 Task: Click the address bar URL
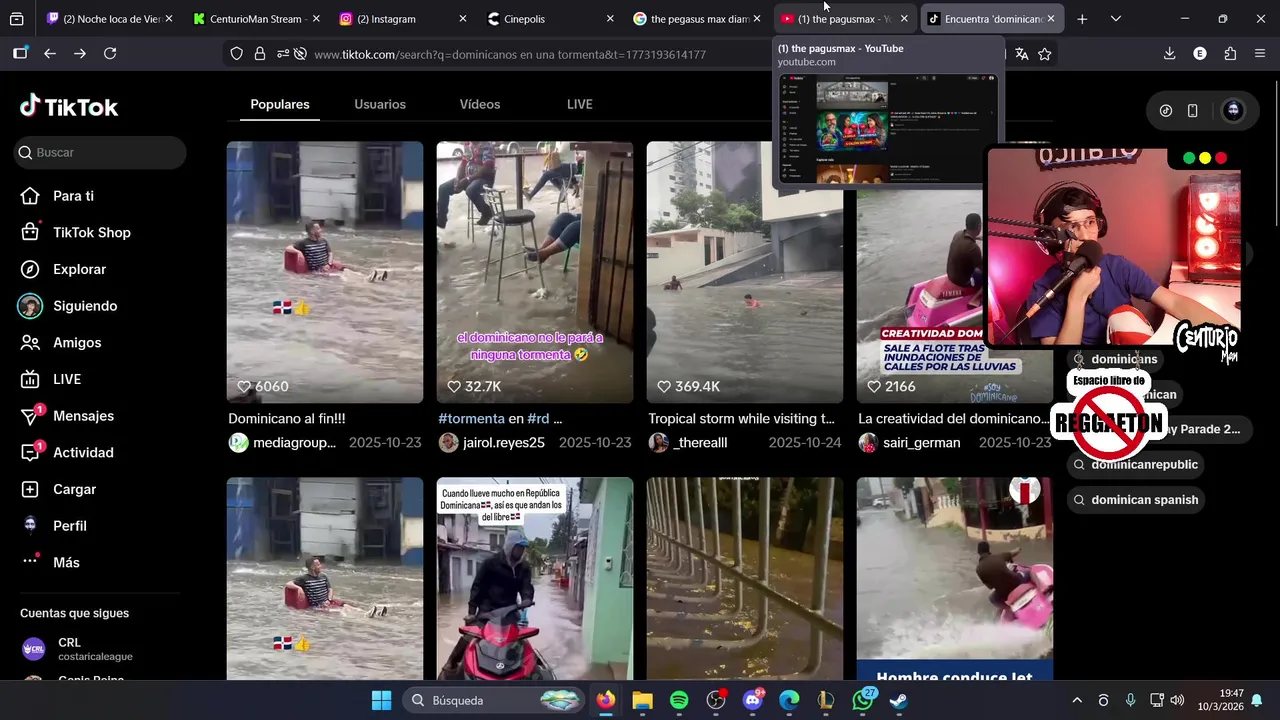pos(510,54)
